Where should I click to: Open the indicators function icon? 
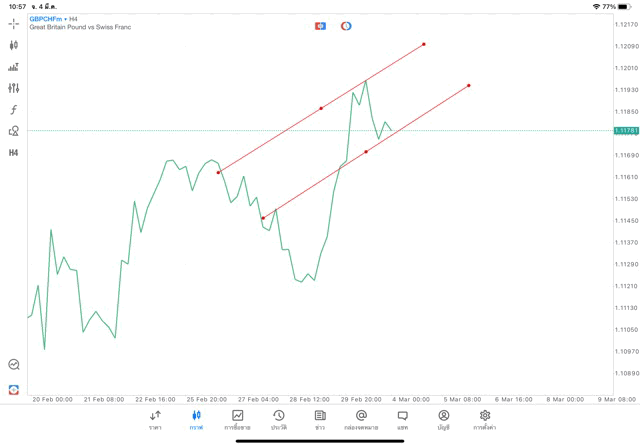click(14, 110)
